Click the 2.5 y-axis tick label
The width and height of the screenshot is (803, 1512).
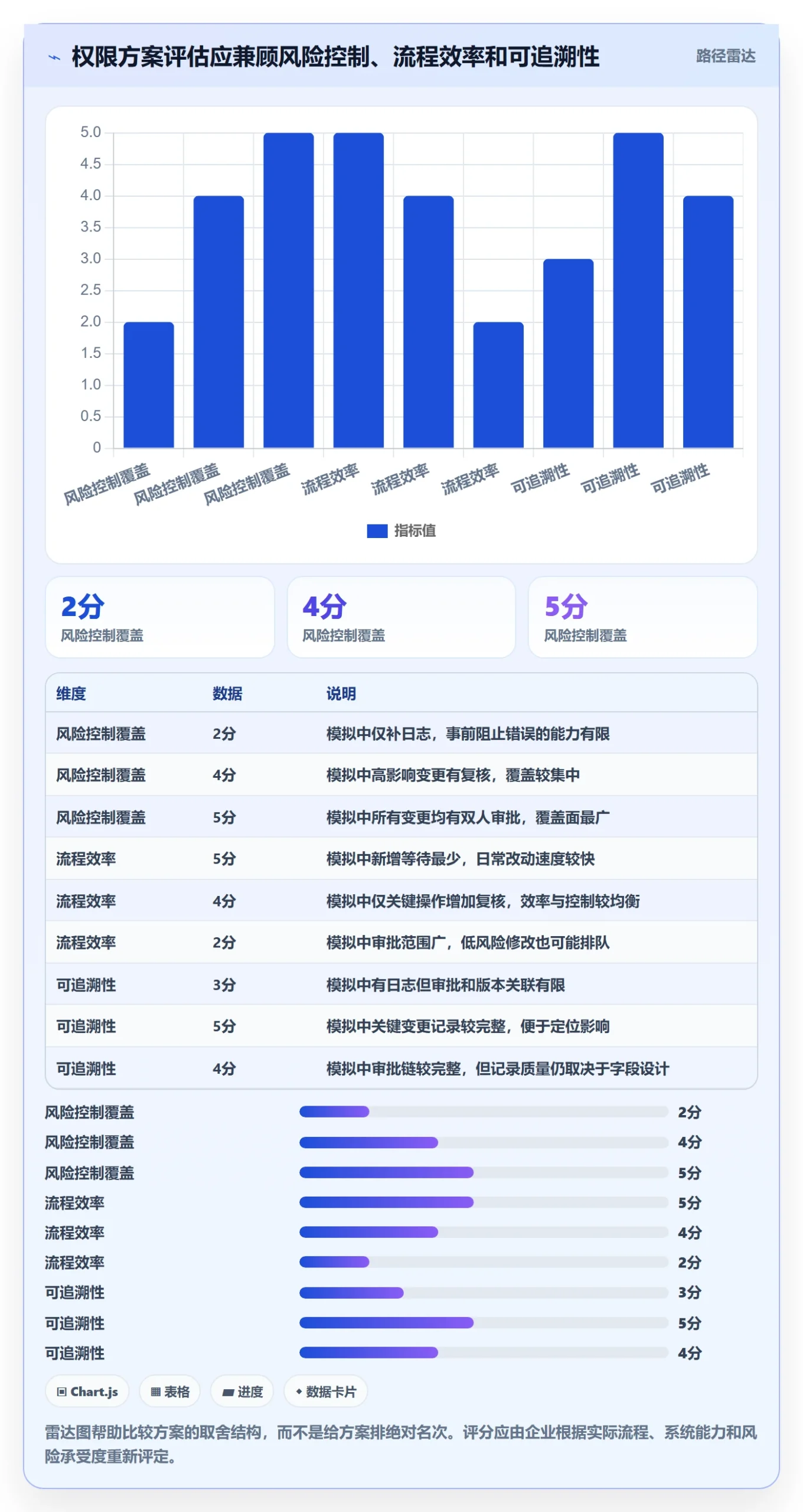click(x=91, y=290)
